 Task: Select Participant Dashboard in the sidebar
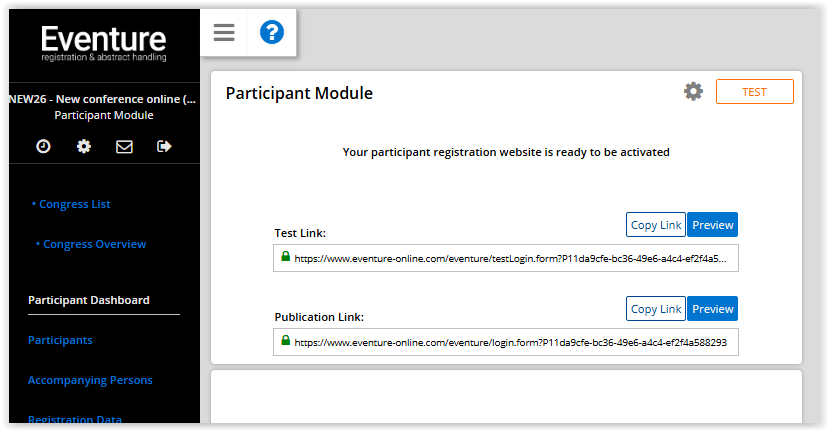click(89, 300)
